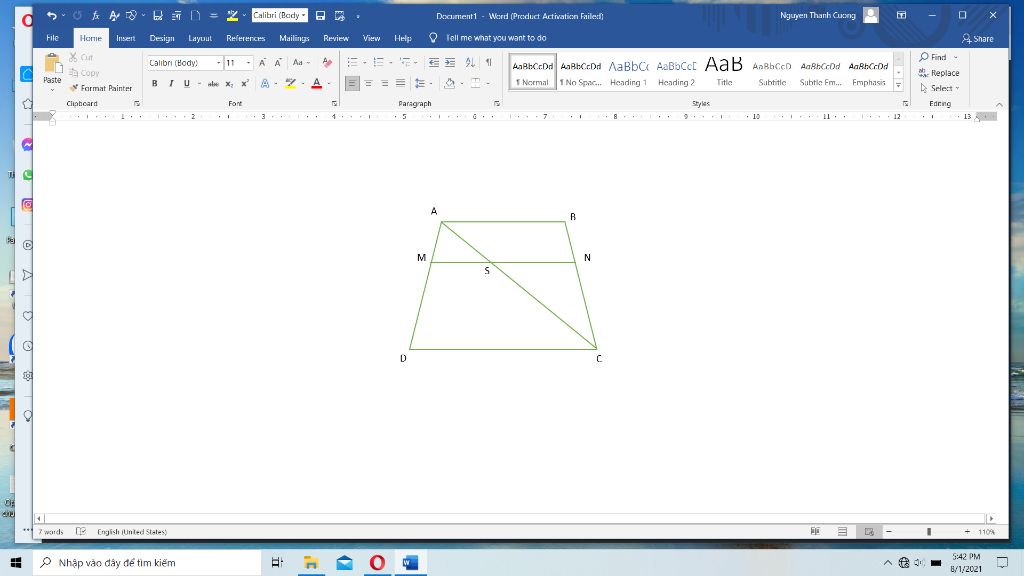Click the Zoom Out minus button in status bar

[x=889, y=532]
